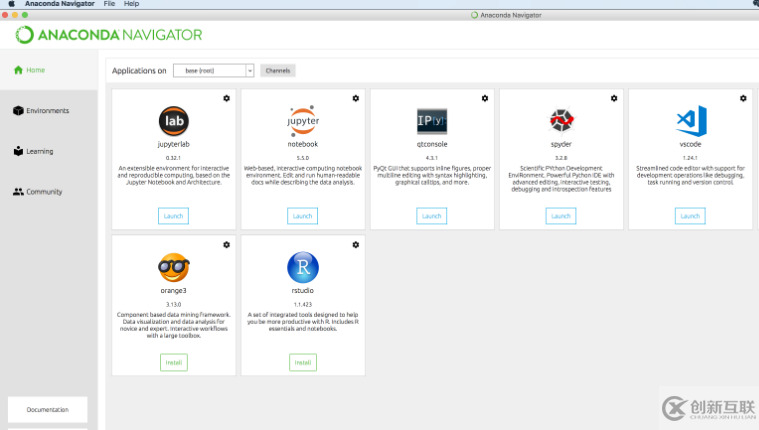
Task: Open the Documentation button
Action: click(47, 410)
